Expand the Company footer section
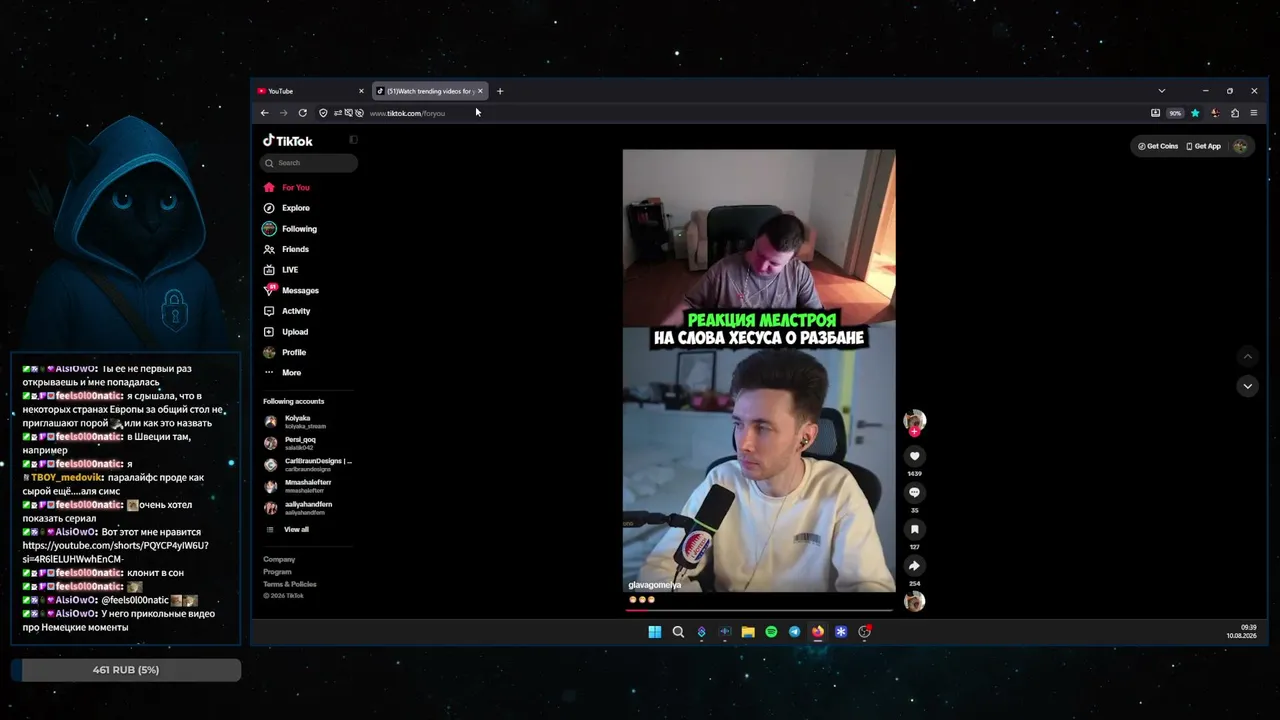 279,559
